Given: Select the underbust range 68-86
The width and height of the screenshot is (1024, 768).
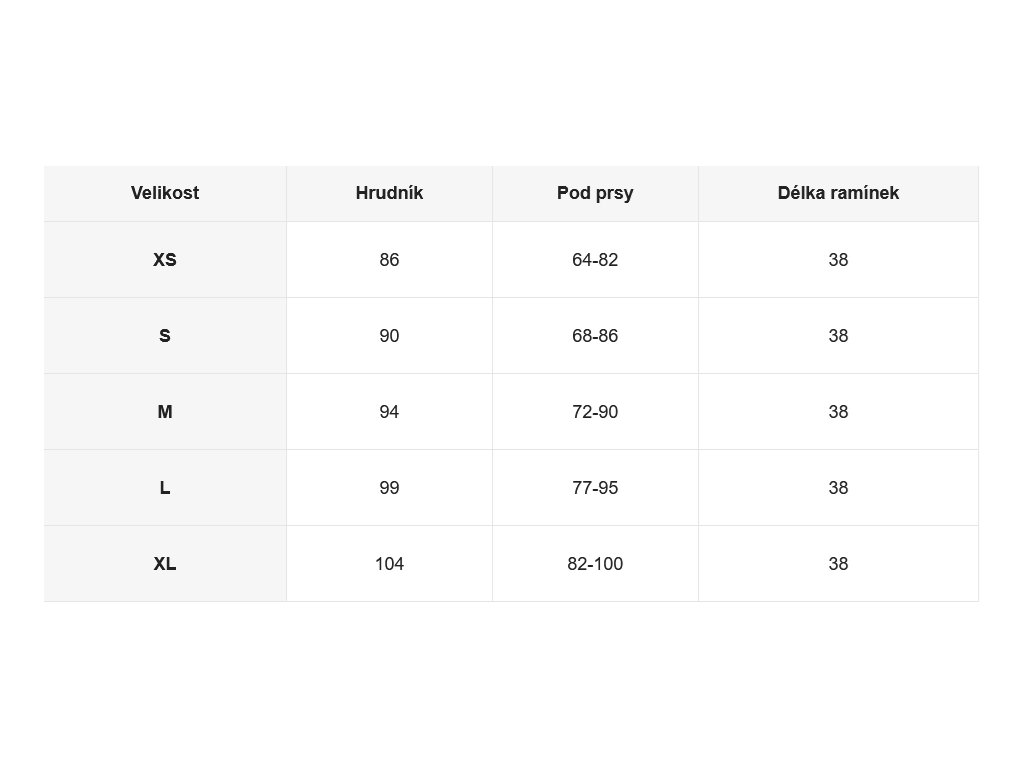Looking at the screenshot, I should [595, 336].
